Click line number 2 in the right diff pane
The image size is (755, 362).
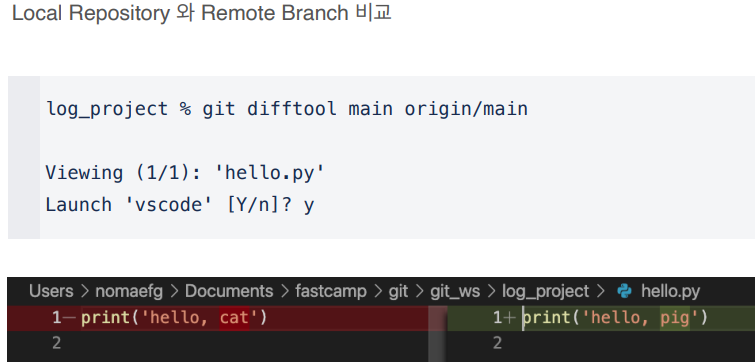[x=497, y=343]
